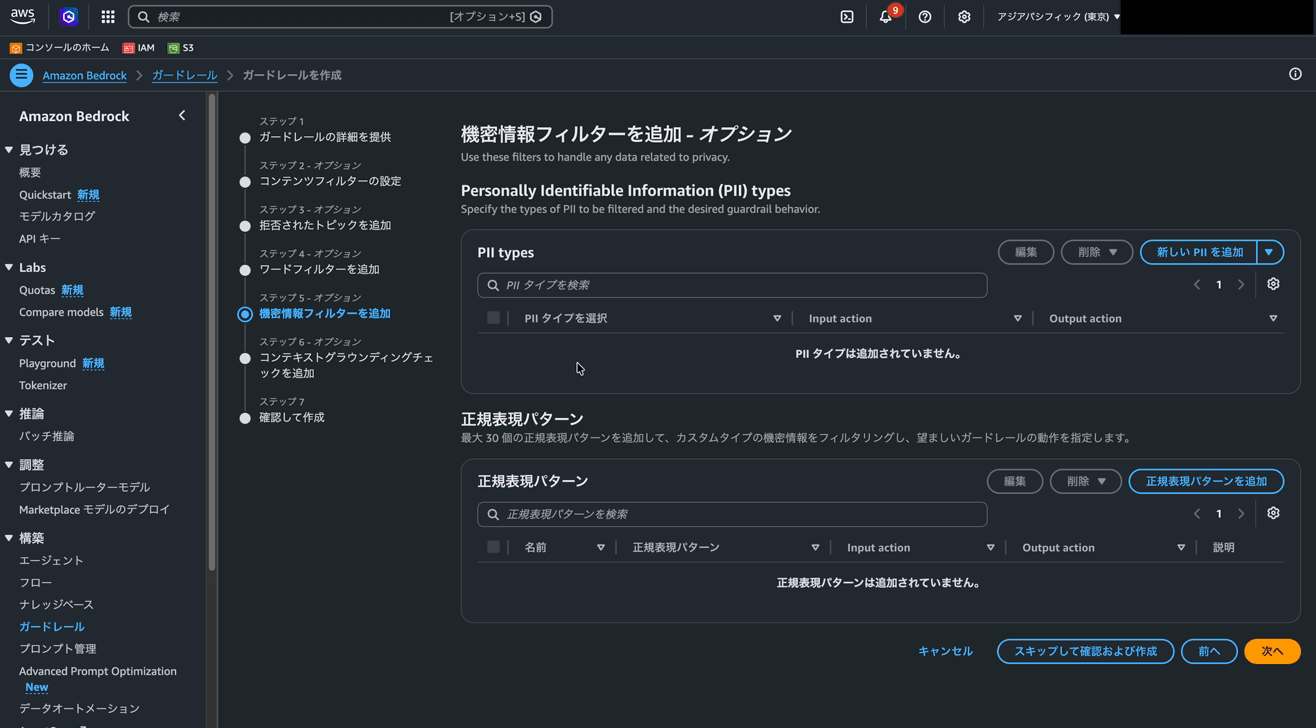Collapse the Labs sidebar section
1316x728 pixels.
[x=9, y=267]
